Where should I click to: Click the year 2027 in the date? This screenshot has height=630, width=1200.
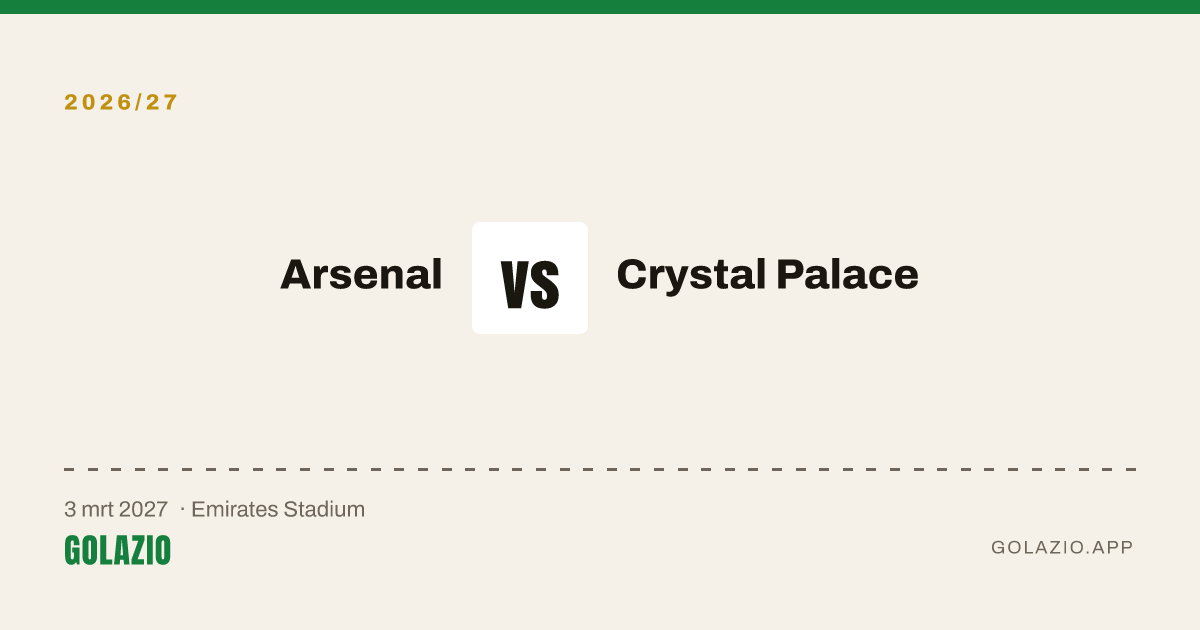click(x=143, y=509)
